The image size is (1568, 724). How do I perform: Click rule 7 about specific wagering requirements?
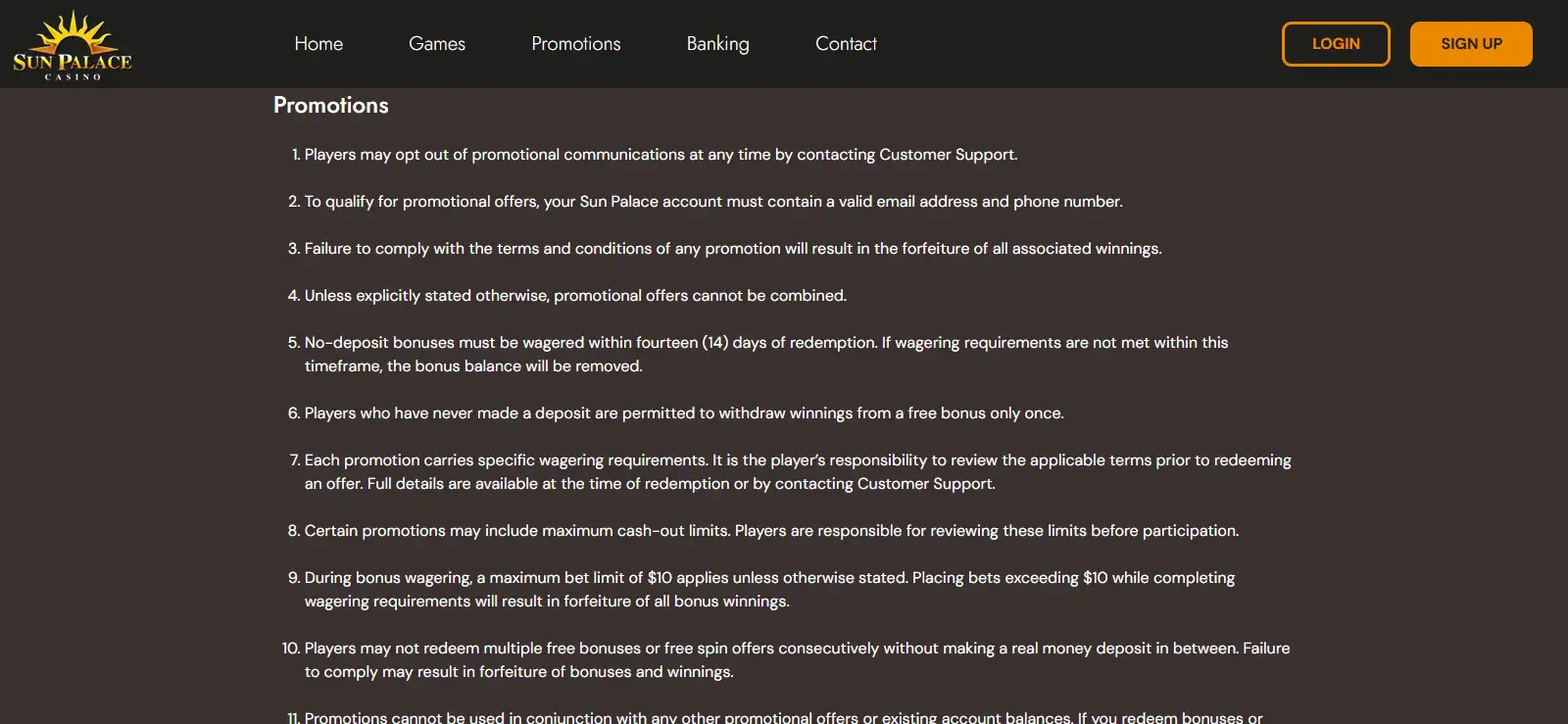798,472
